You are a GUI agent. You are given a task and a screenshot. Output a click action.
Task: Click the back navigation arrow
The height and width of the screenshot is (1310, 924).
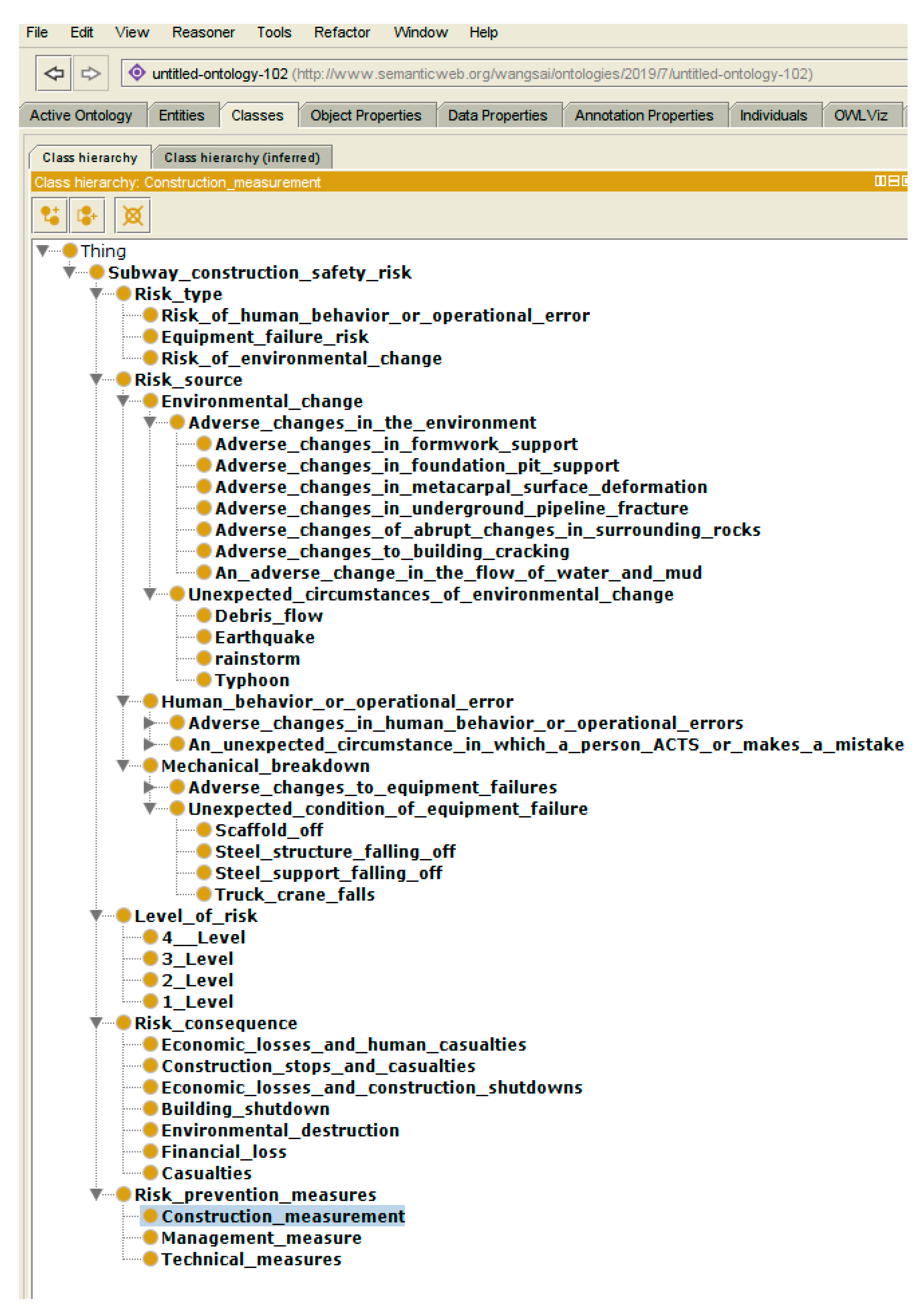[54, 73]
